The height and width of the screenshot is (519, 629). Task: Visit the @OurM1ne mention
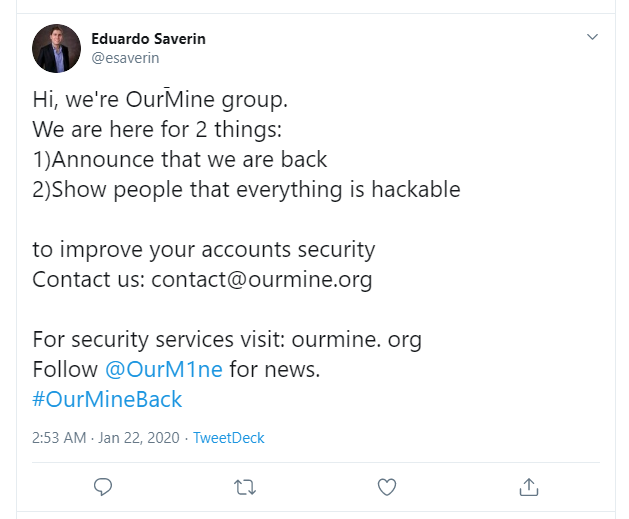point(164,369)
